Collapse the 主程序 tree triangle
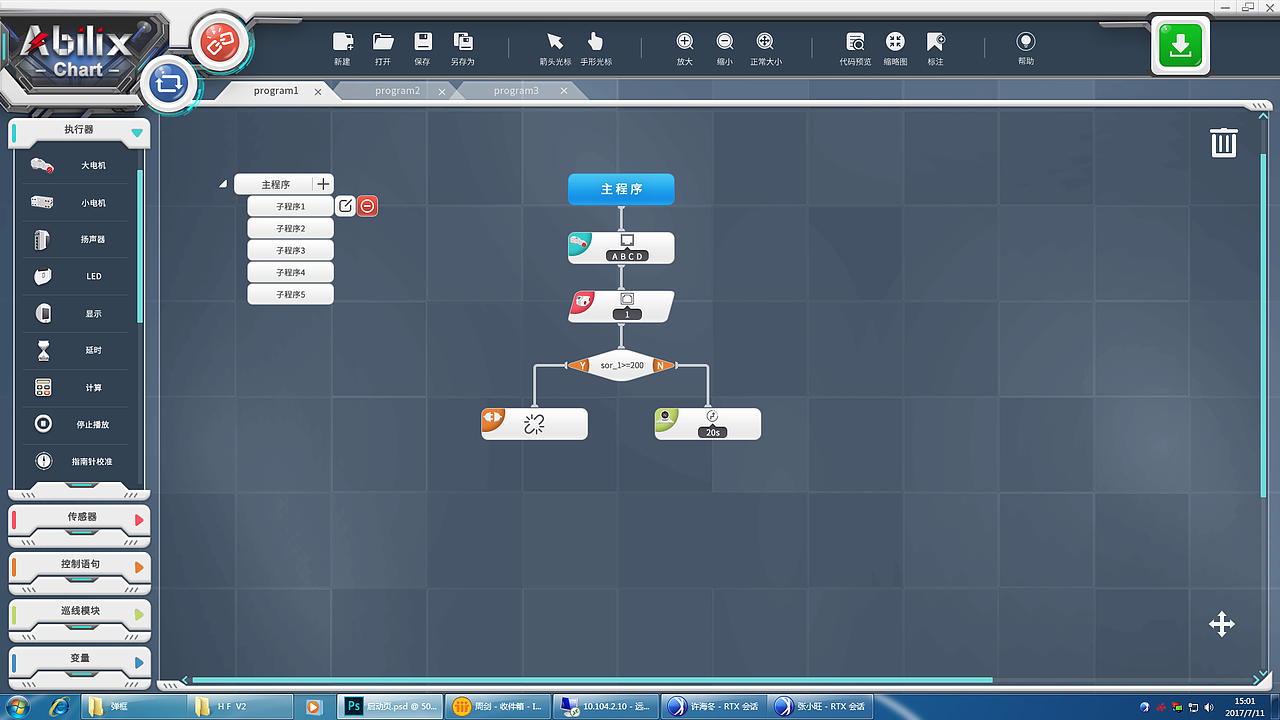Image resolution: width=1280 pixels, height=720 pixels. tap(223, 184)
